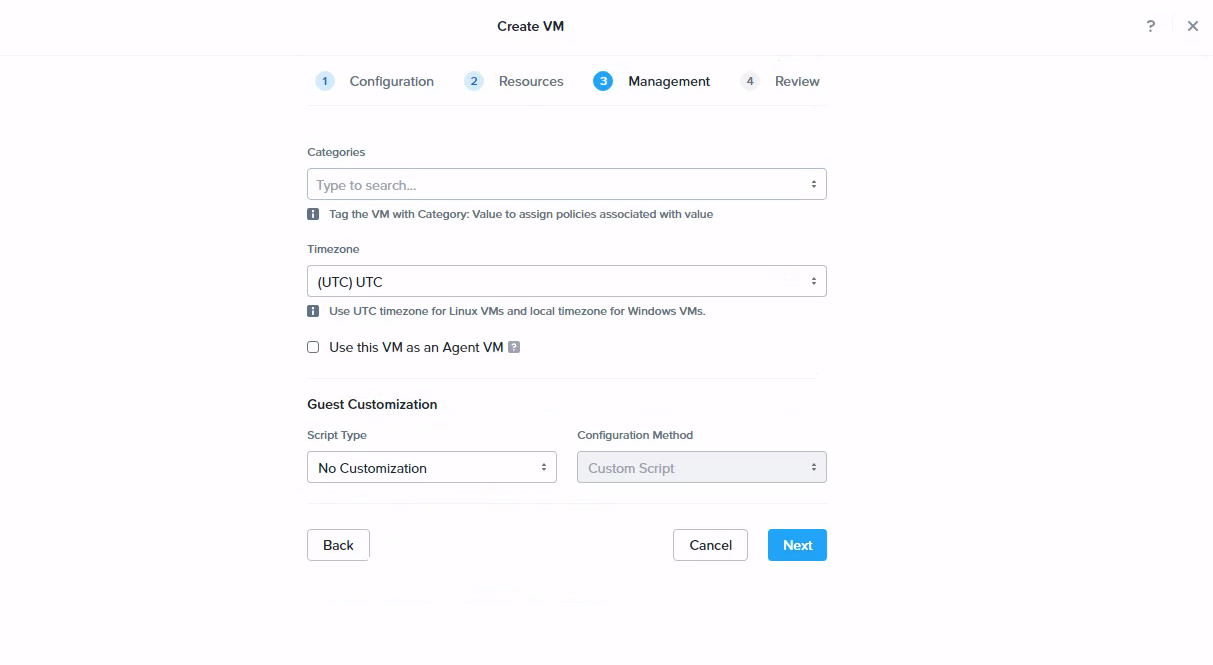The width and height of the screenshot is (1213, 665).
Task: Click the info icon under Categories
Action: click(x=313, y=214)
